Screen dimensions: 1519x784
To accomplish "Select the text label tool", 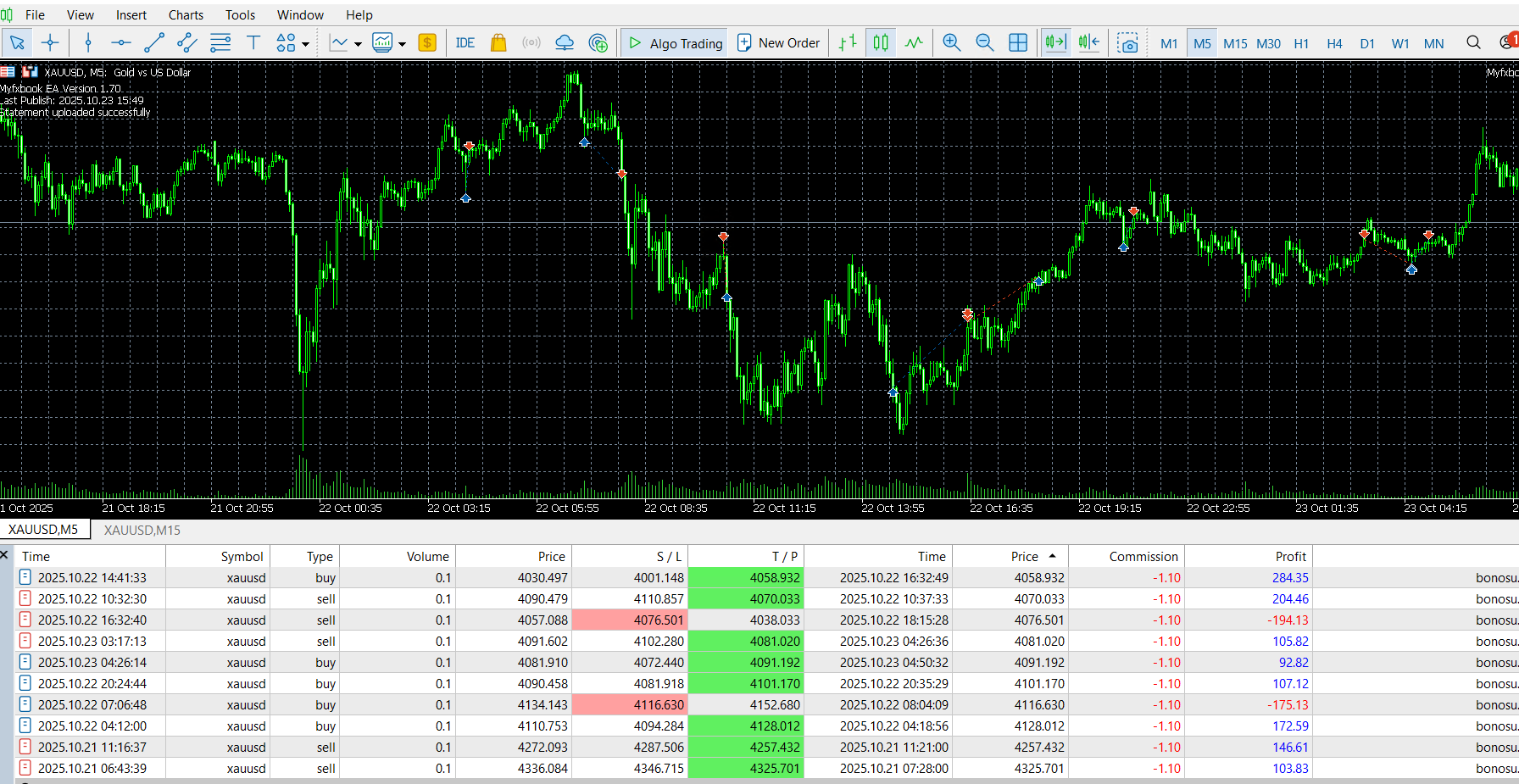I will click(x=253, y=43).
